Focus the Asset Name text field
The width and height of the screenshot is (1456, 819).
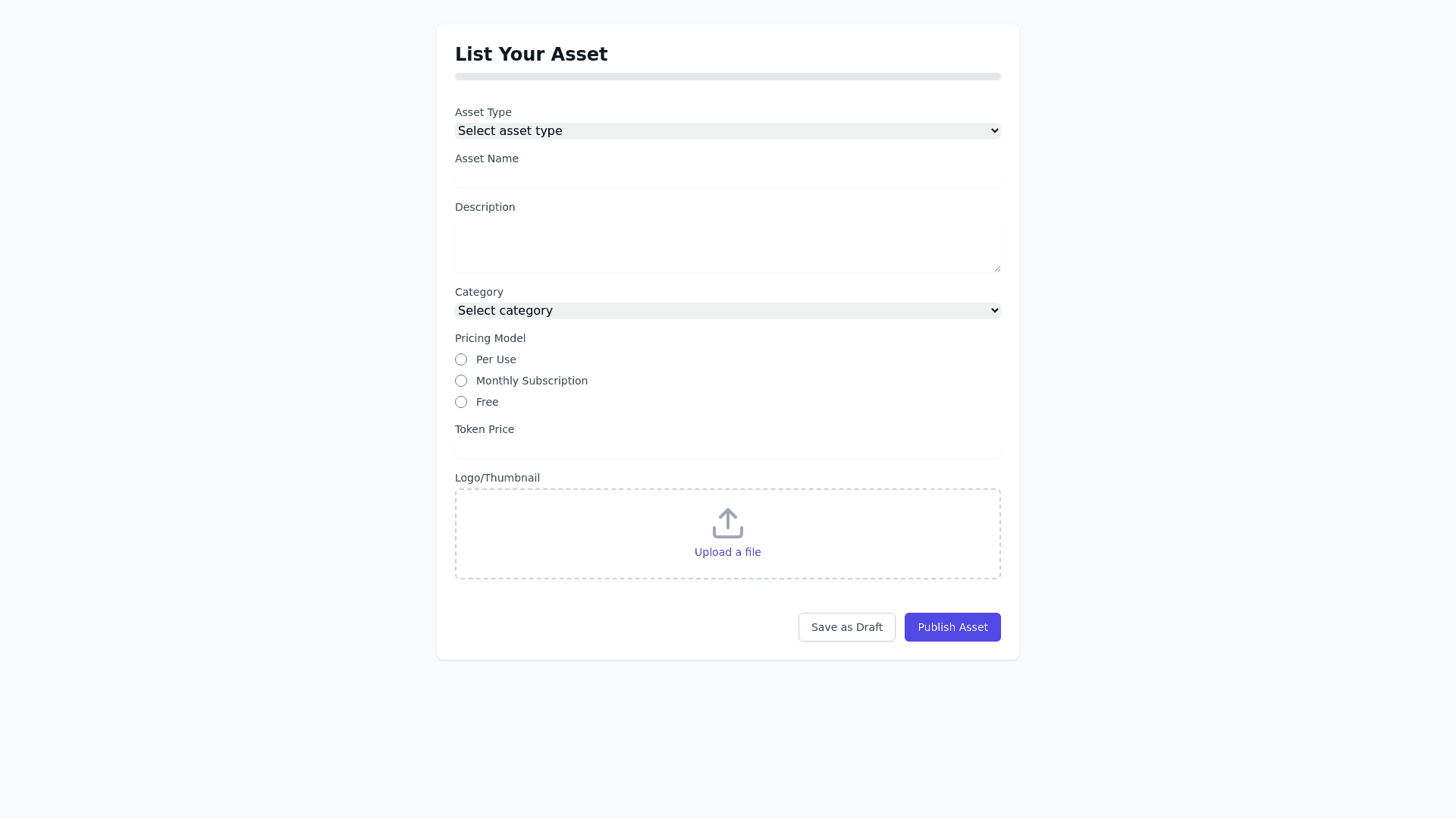[727, 179]
